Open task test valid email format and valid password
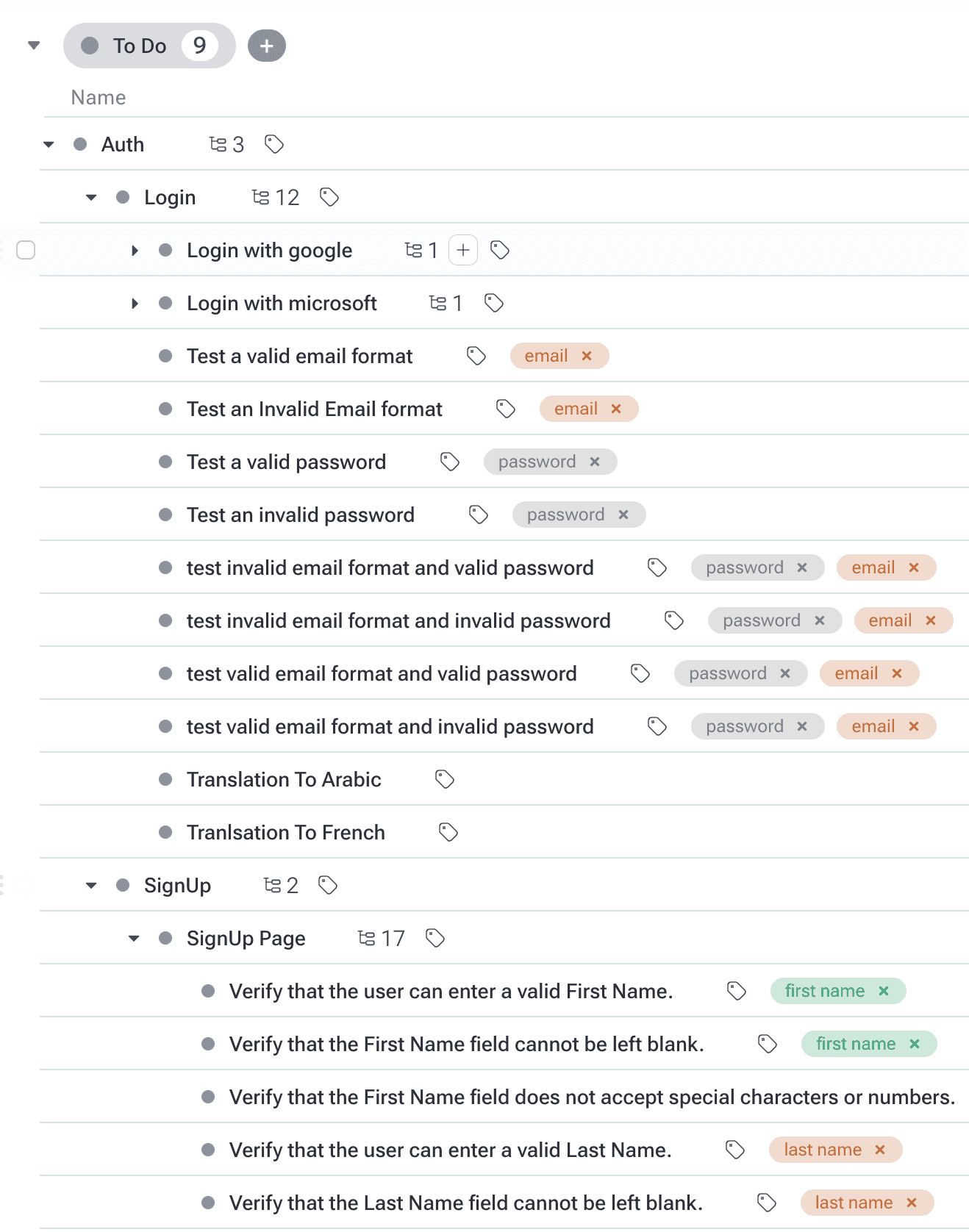The width and height of the screenshot is (969, 1232). coord(382,673)
